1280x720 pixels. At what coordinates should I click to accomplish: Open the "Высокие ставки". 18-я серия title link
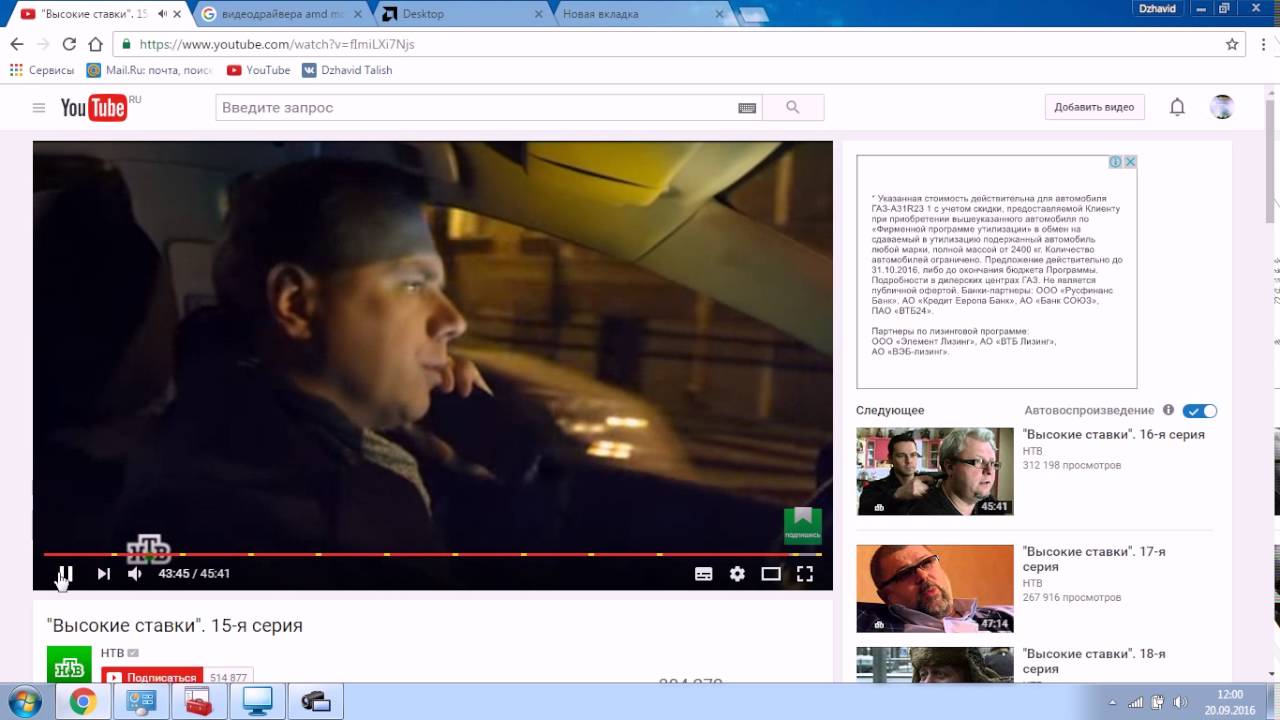1094,661
